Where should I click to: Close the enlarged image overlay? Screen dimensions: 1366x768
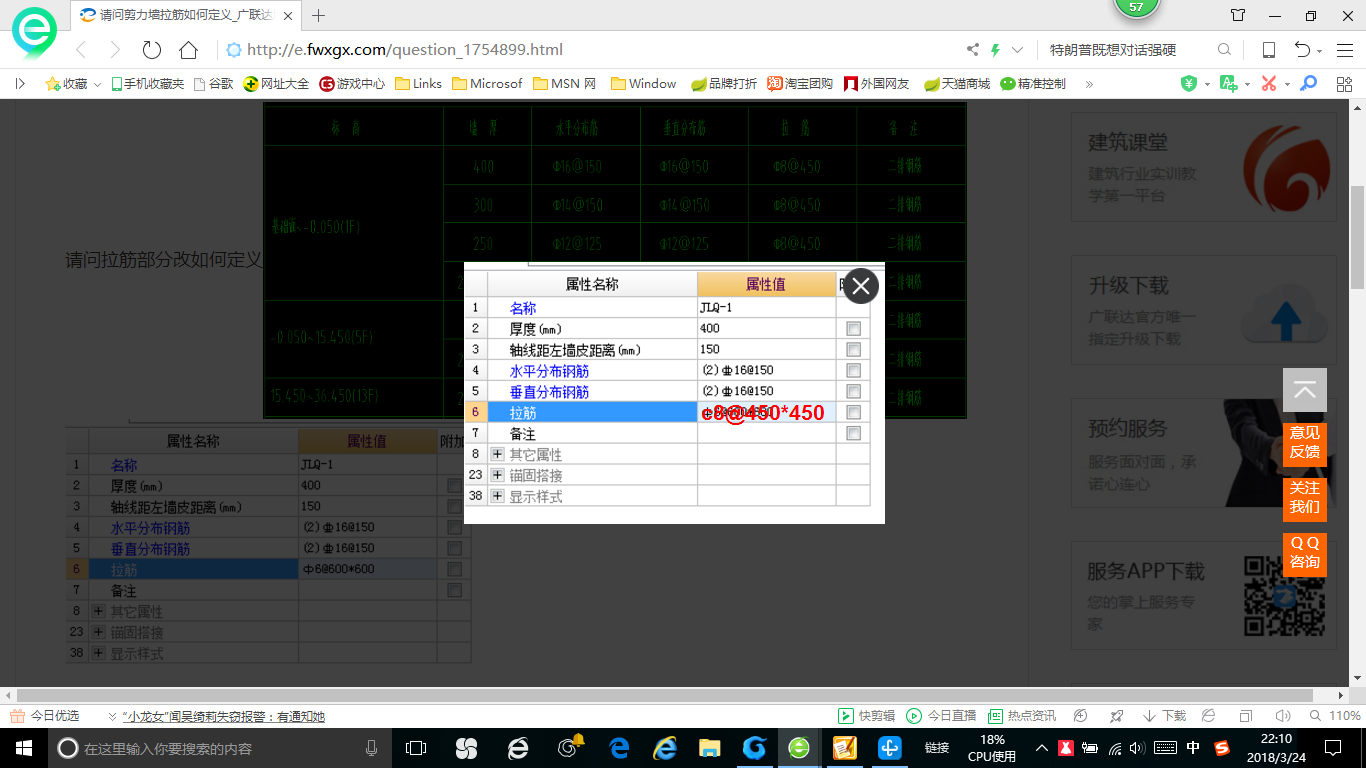(861, 286)
